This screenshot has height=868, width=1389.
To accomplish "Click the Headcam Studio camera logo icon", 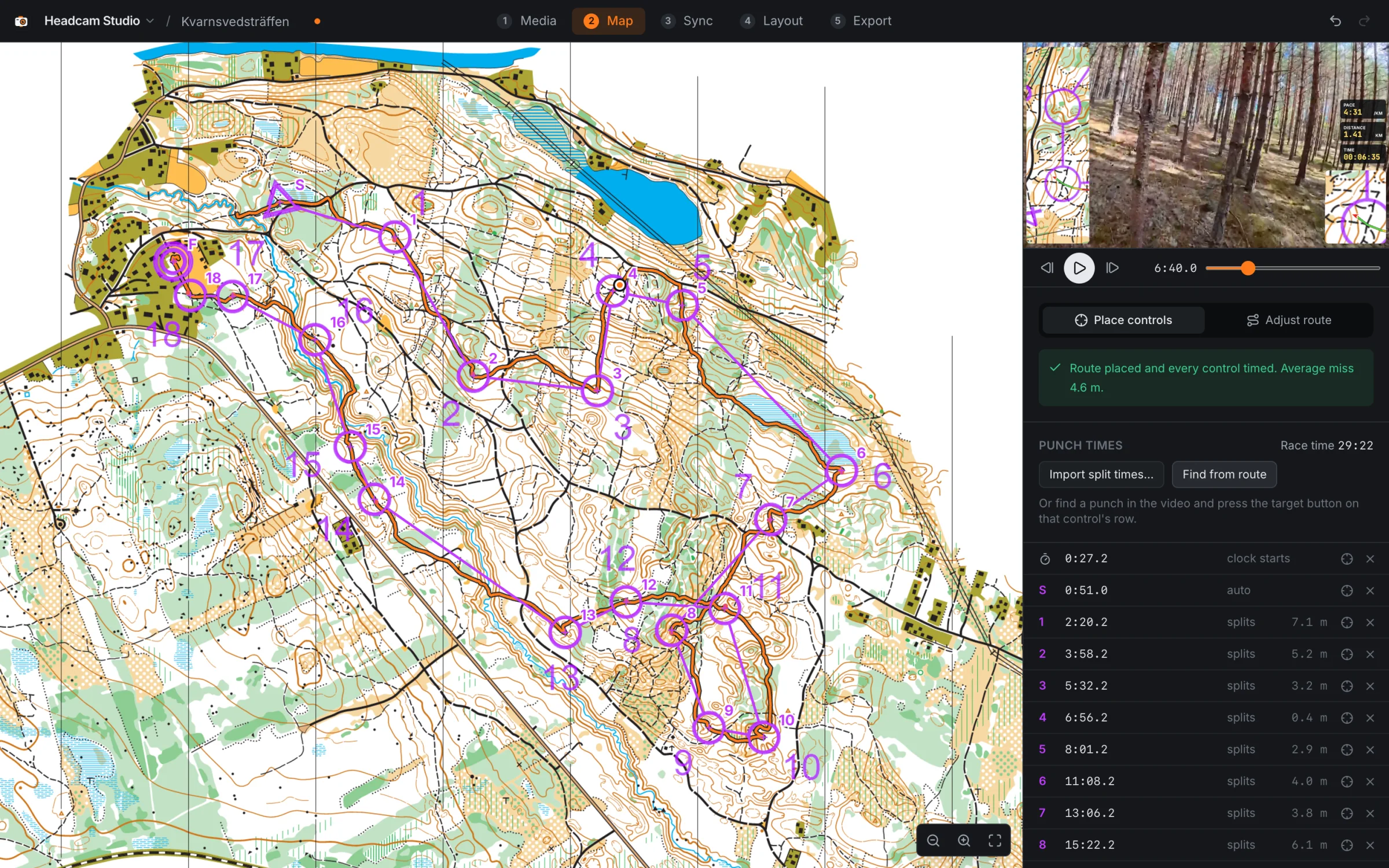I will click(21, 21).
